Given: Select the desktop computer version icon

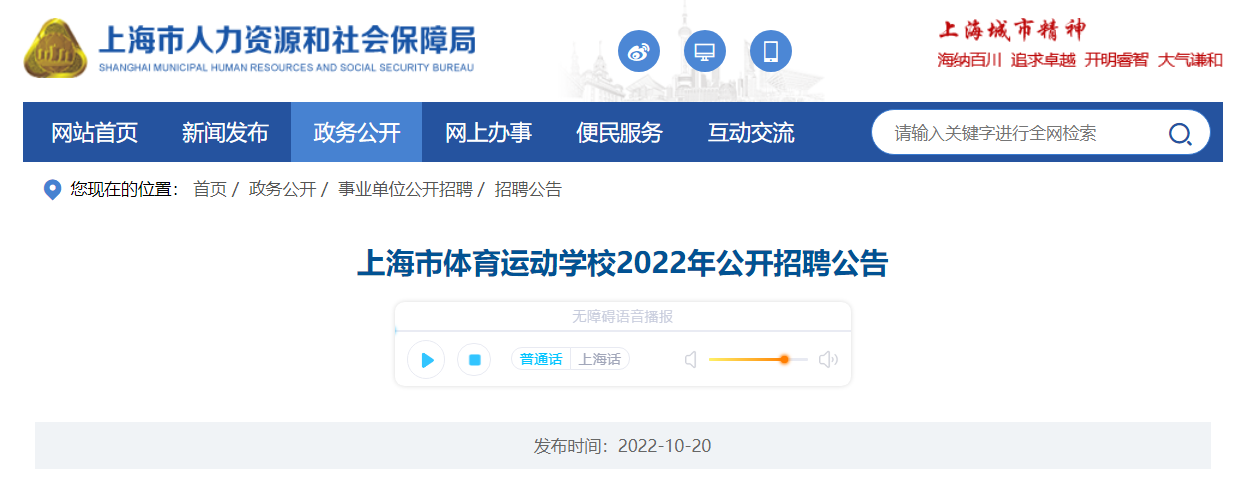Looking at the screenshot, I should coord(705,51).
